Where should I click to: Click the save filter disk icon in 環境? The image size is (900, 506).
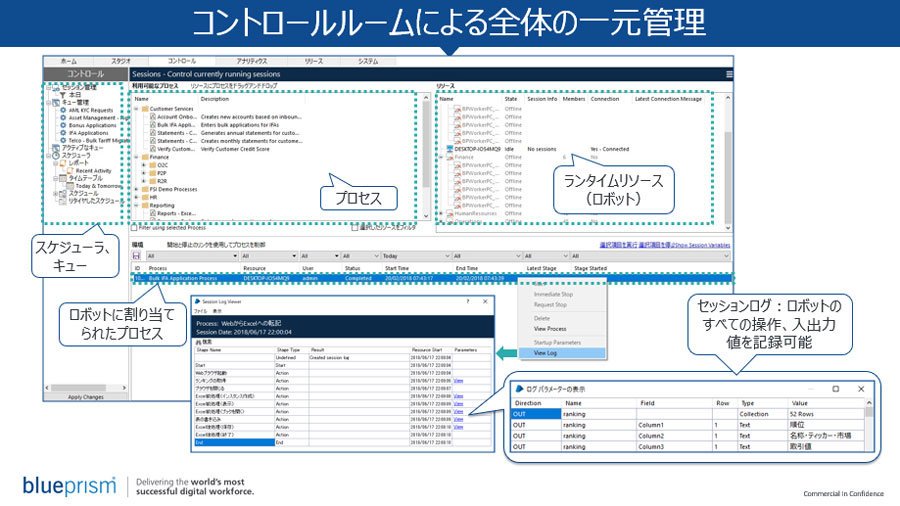click(137, 256)
